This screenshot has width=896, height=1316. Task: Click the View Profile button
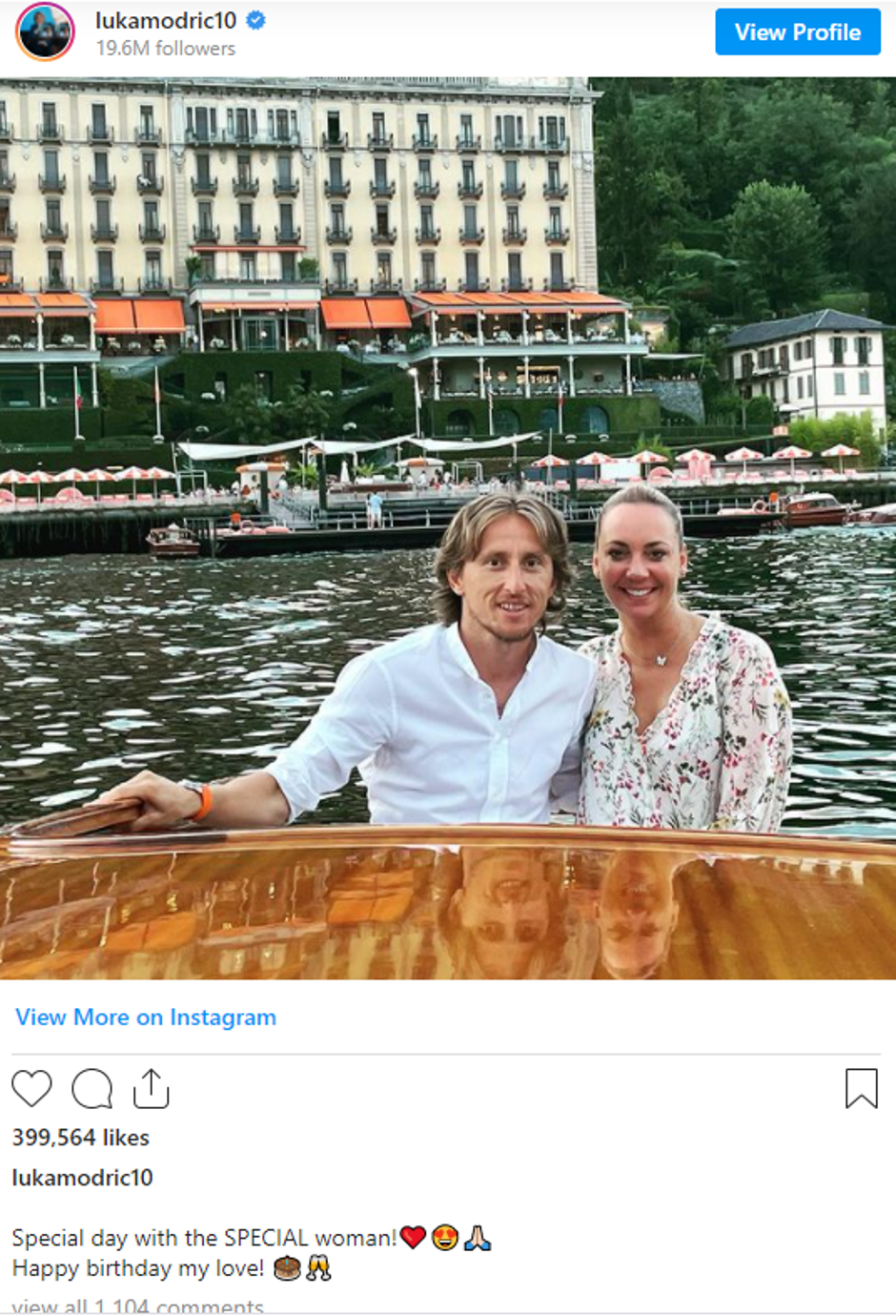[798, 32]
